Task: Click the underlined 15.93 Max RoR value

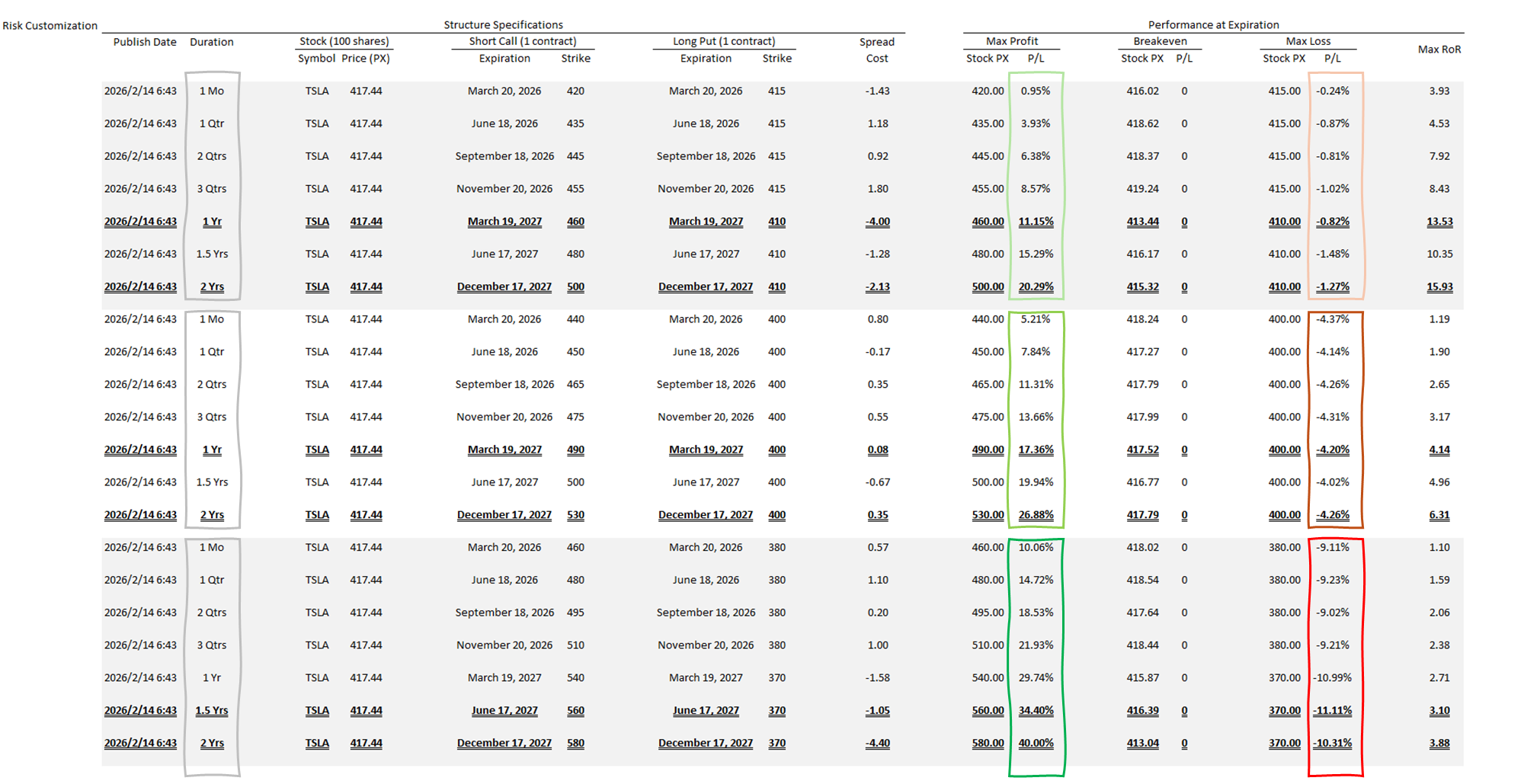Action: coord(1439,287)
